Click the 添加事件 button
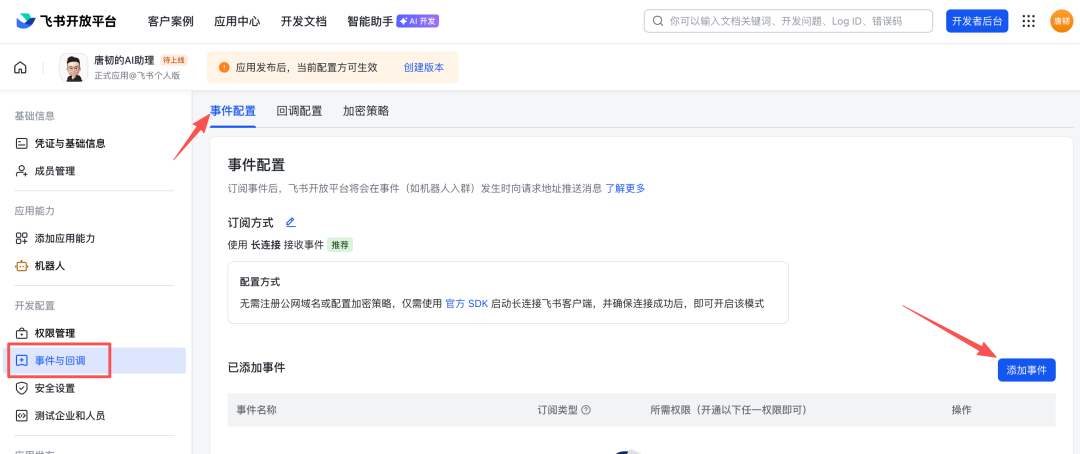The height and width of the screenshot is (454, 1080). (x=1026, y=370)
